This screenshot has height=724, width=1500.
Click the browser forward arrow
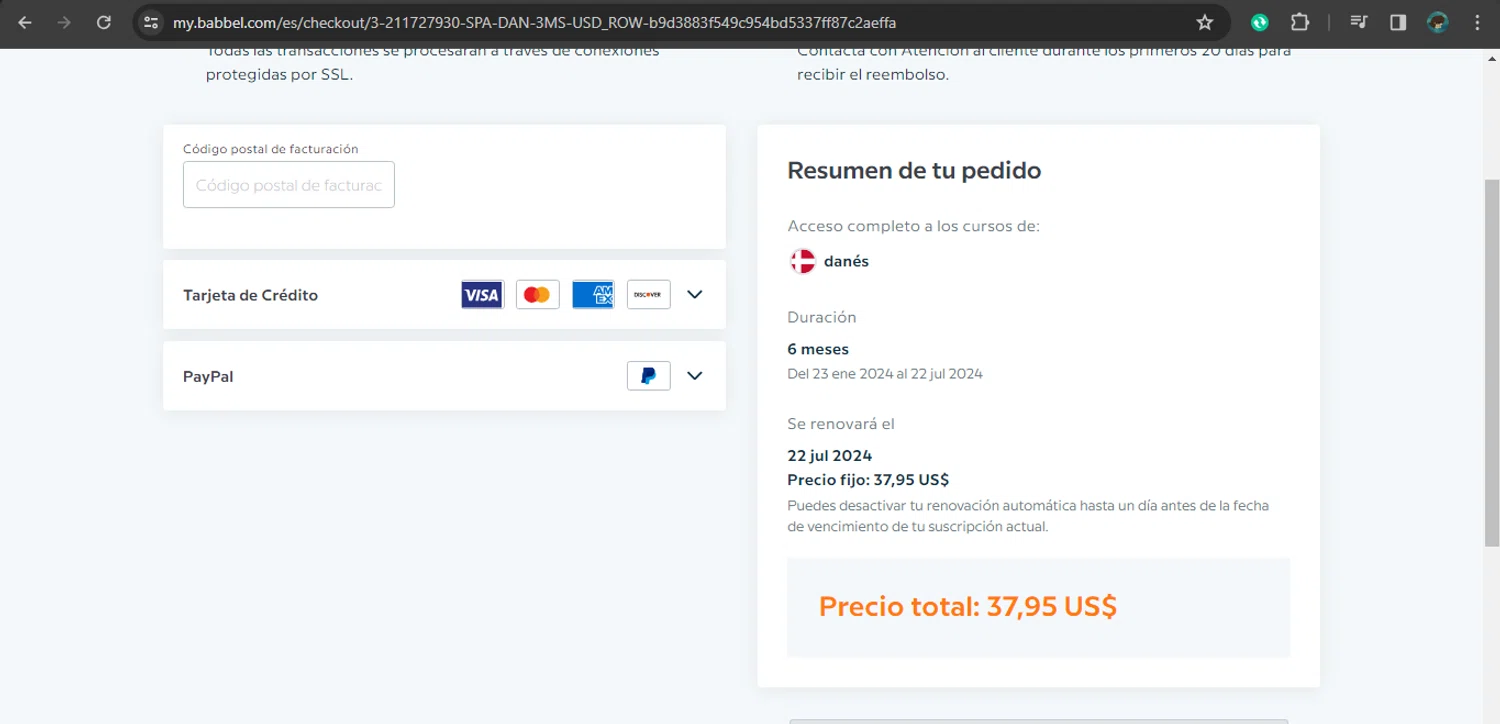point(64,22)
